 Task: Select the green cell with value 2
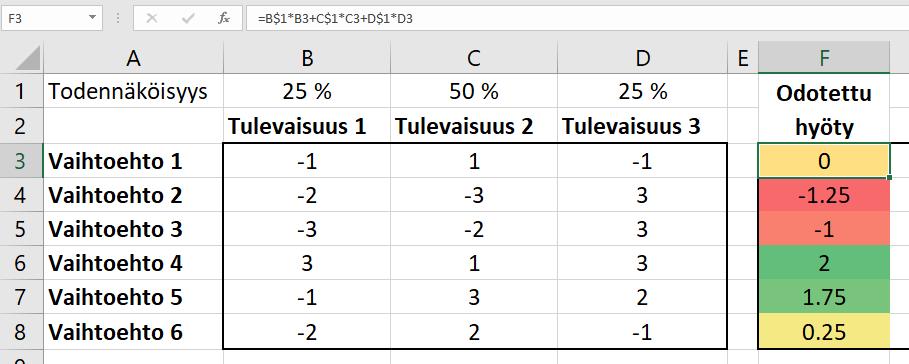tap(824, 263)
